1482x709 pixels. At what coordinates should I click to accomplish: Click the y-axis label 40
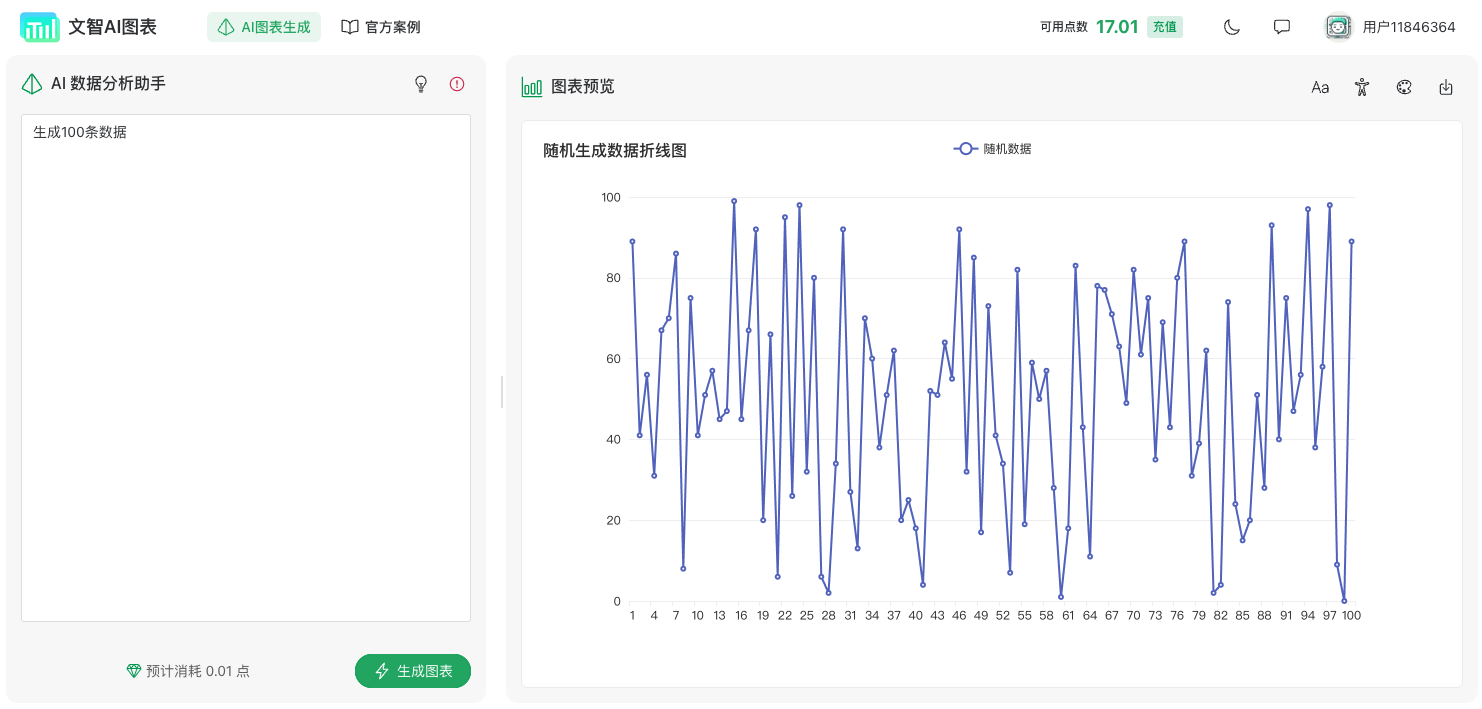coord(613,440)
